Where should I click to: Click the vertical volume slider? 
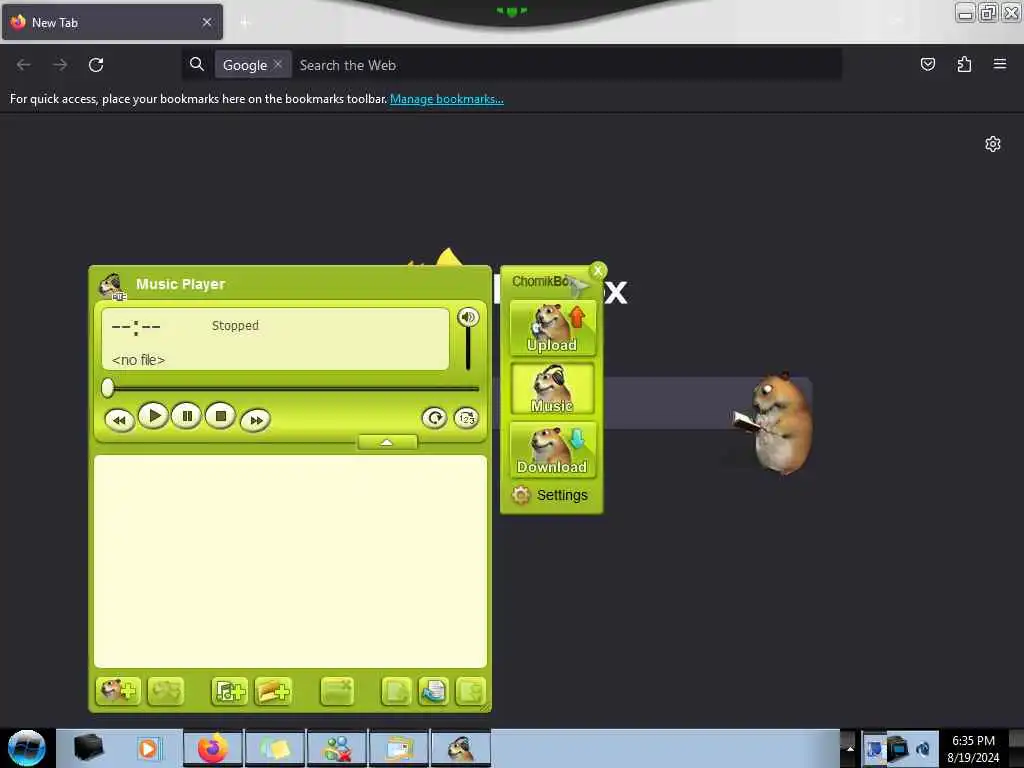(x=468, y=349)
